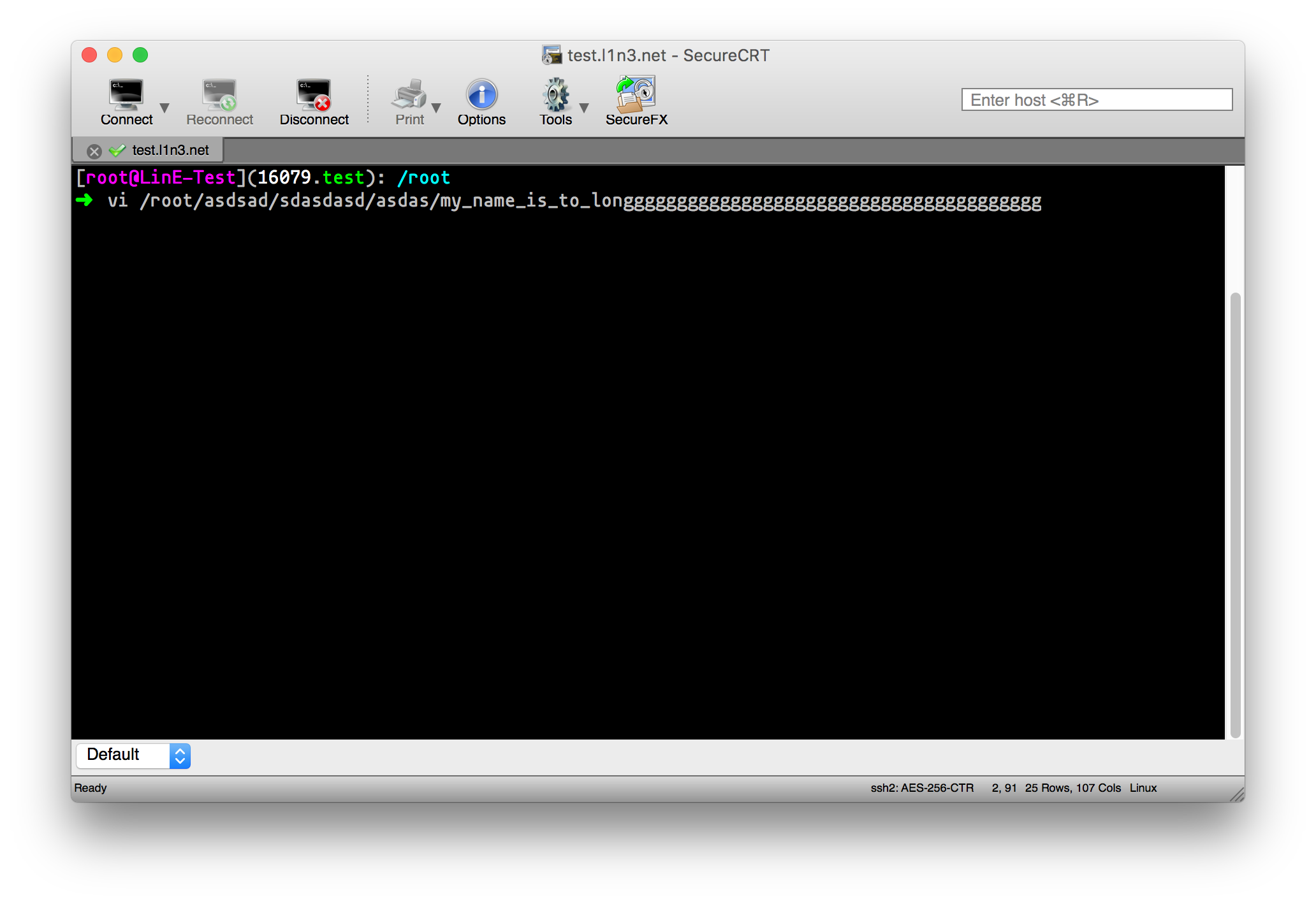
Task: Click the Reconnect session icon
Action: pyautogui.click(x=219, y=96)
